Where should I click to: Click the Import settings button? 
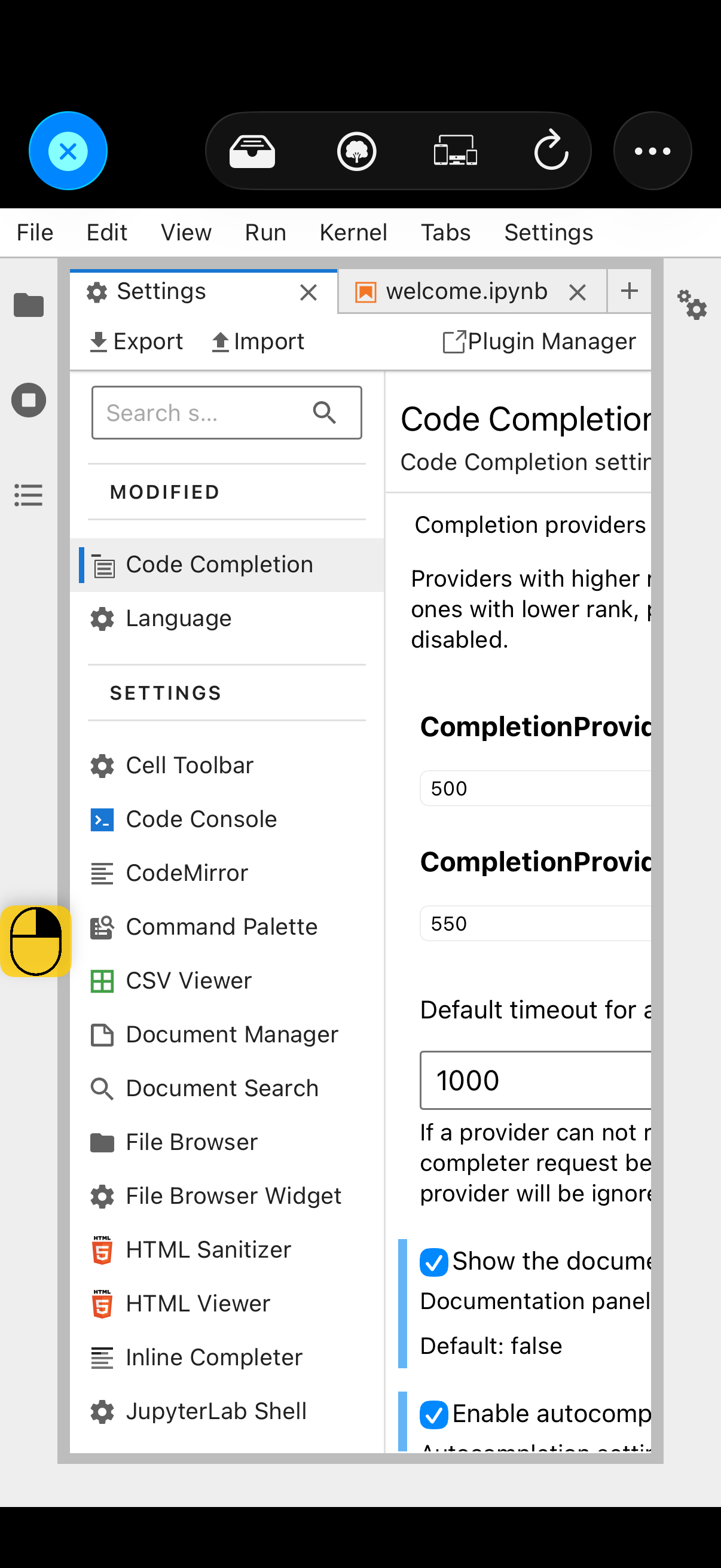point(257,341)
